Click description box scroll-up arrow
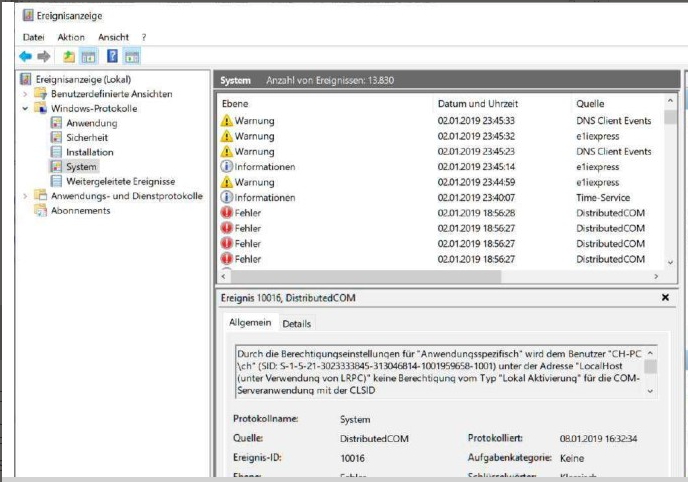688x482 pixels. coord(651,353)
